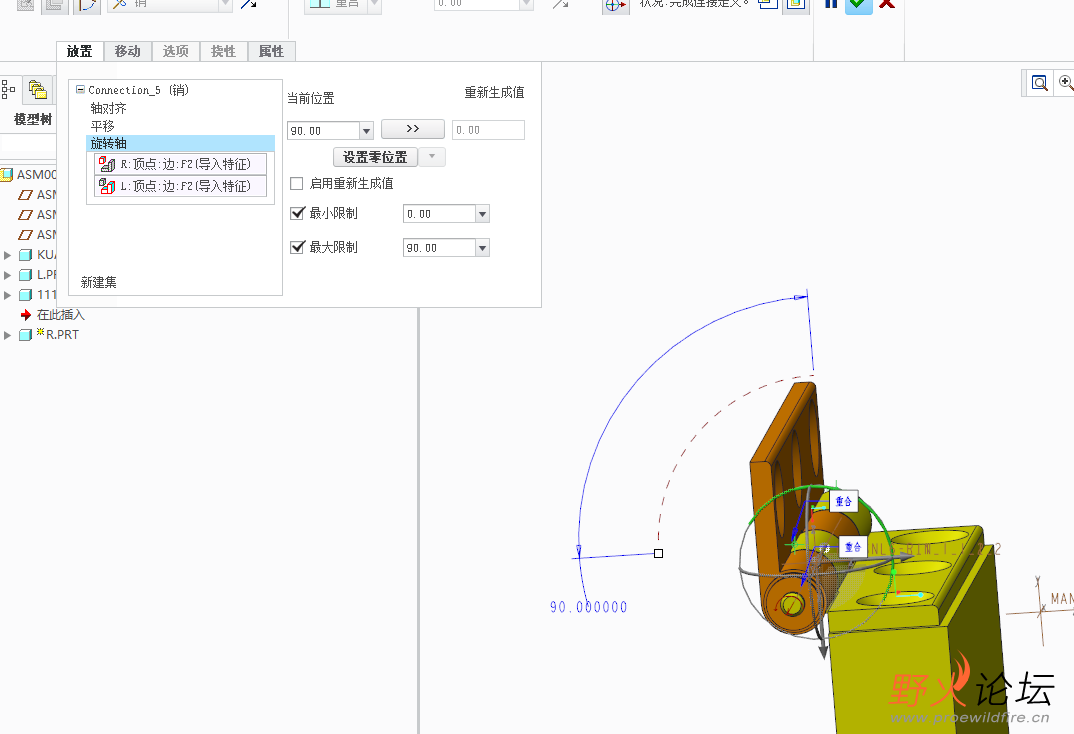
Task: Switch to the 放置 tab
Action: (79, 51)
